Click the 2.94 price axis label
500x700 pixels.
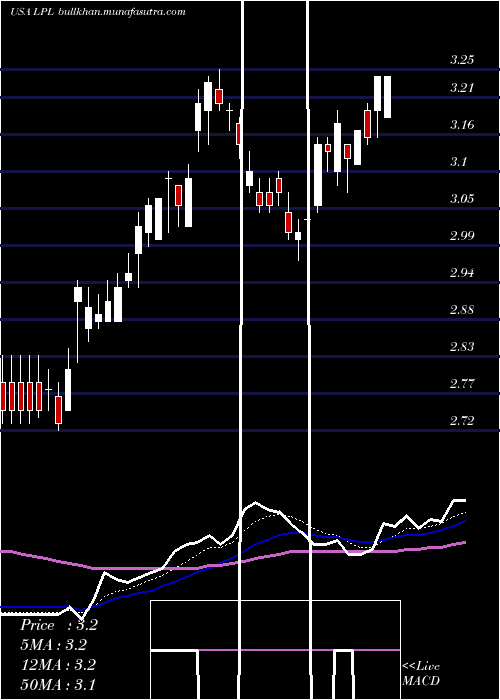pyautogui.click(x=462, y=273)
